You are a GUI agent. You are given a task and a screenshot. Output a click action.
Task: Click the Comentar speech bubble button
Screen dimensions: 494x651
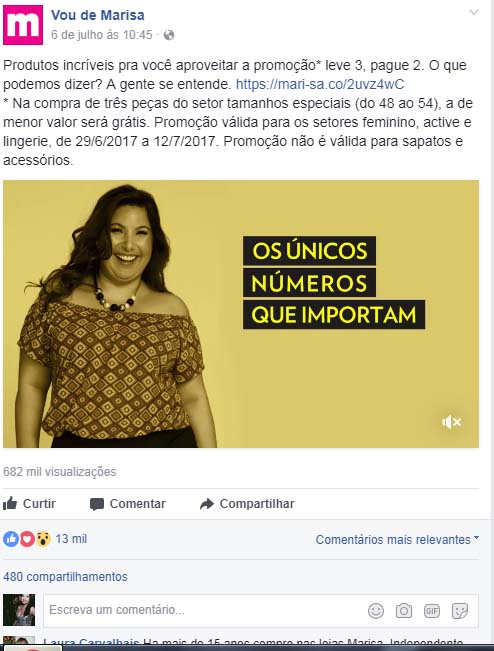click(x=128, y=504)
